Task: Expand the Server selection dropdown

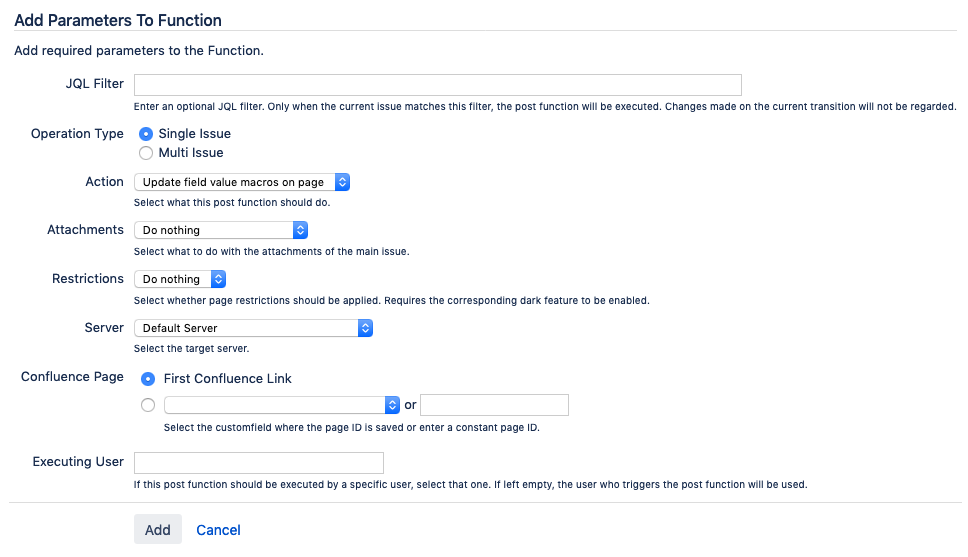Action: pos(253,327)
